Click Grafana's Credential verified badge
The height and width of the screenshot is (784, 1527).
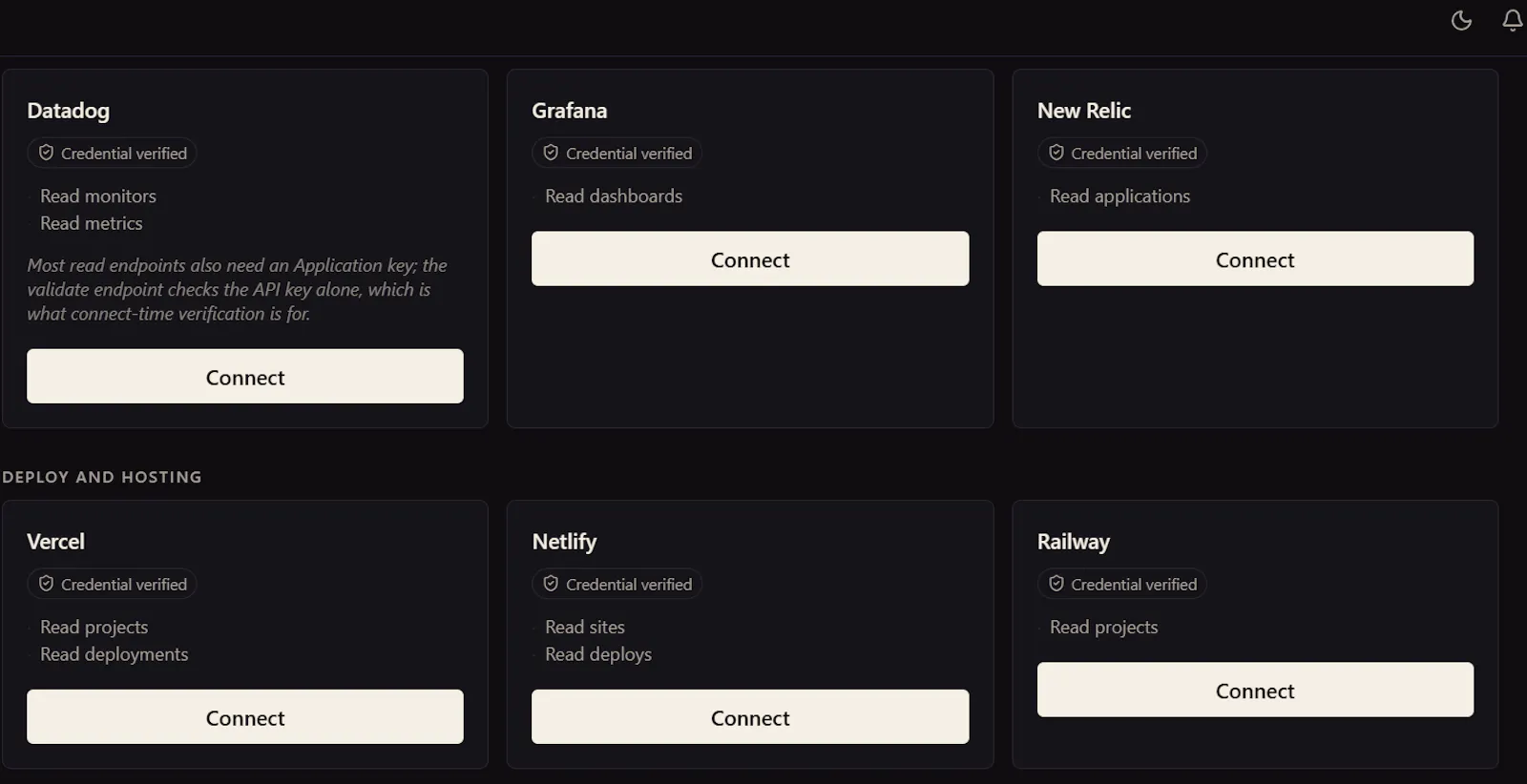tap(617, 153)
